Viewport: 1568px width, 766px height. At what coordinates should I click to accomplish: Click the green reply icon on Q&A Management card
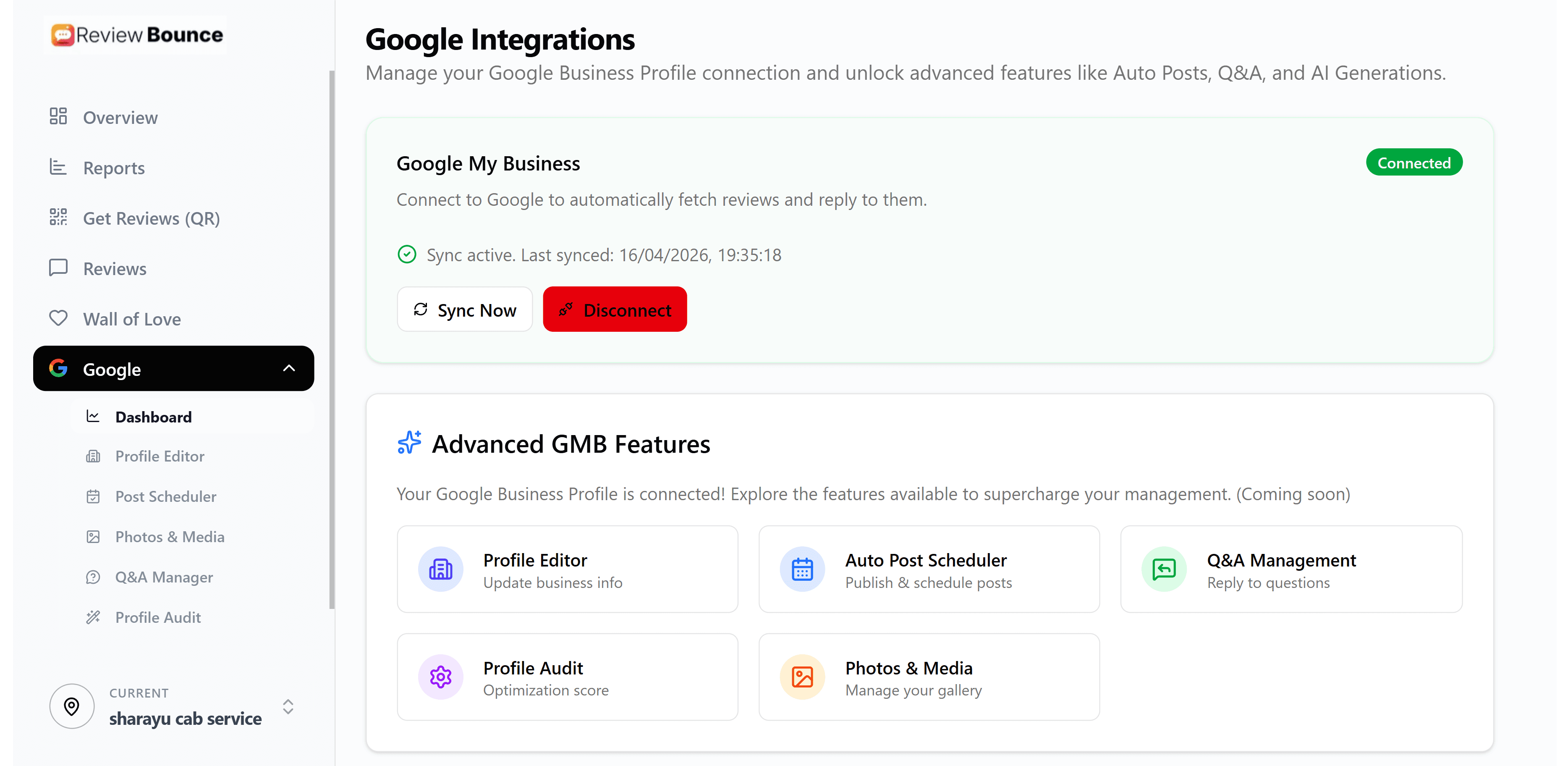pyautogui.click(x=1164, y=569)
